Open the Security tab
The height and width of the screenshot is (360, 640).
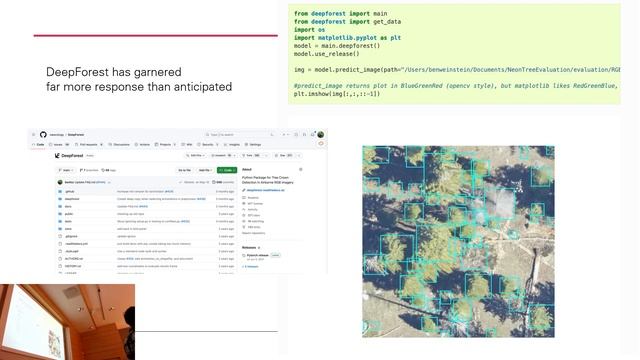pyautogui.click(x=208, y=144)
